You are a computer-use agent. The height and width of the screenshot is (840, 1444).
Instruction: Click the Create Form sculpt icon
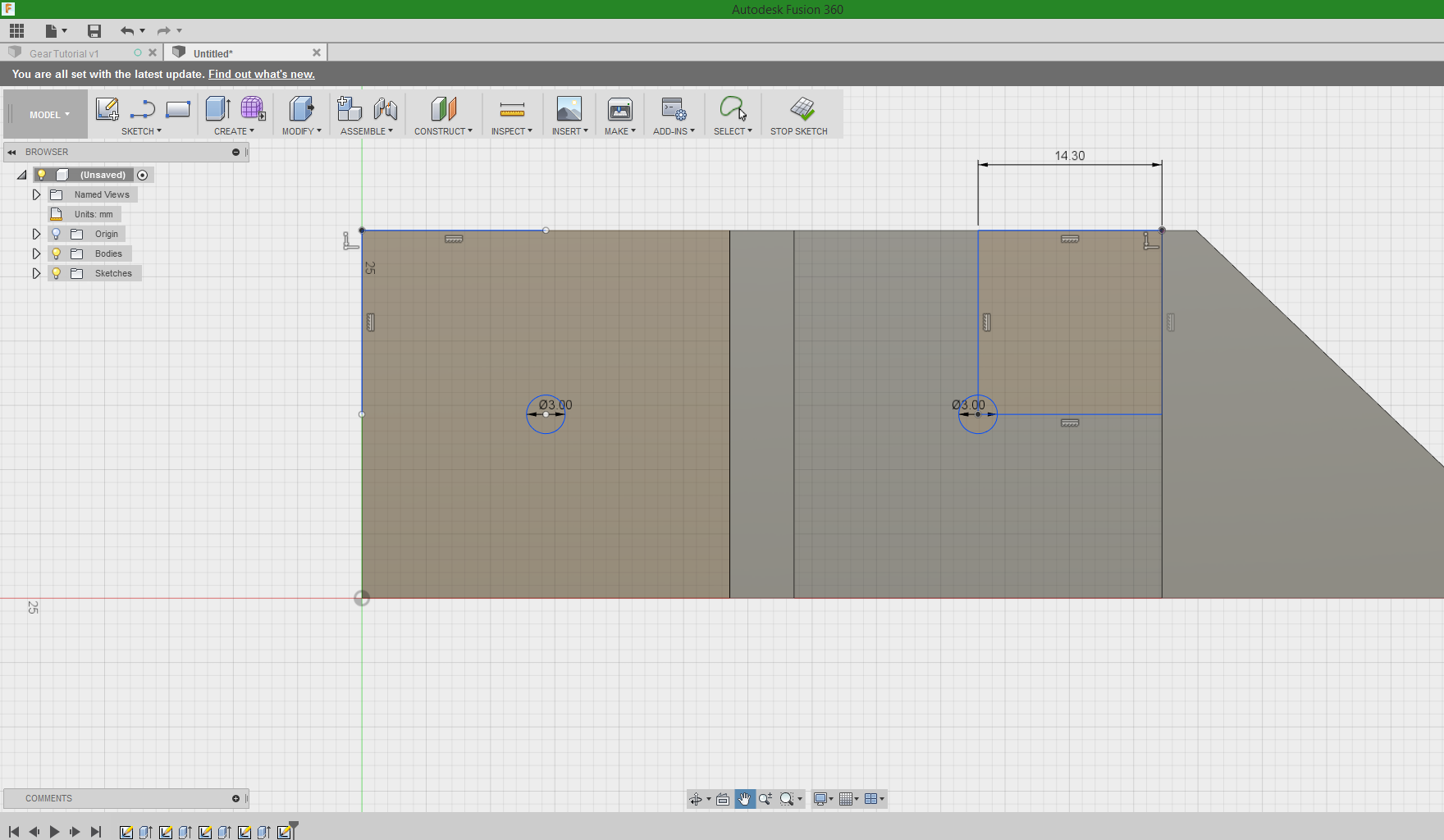(x=253, y=109)
